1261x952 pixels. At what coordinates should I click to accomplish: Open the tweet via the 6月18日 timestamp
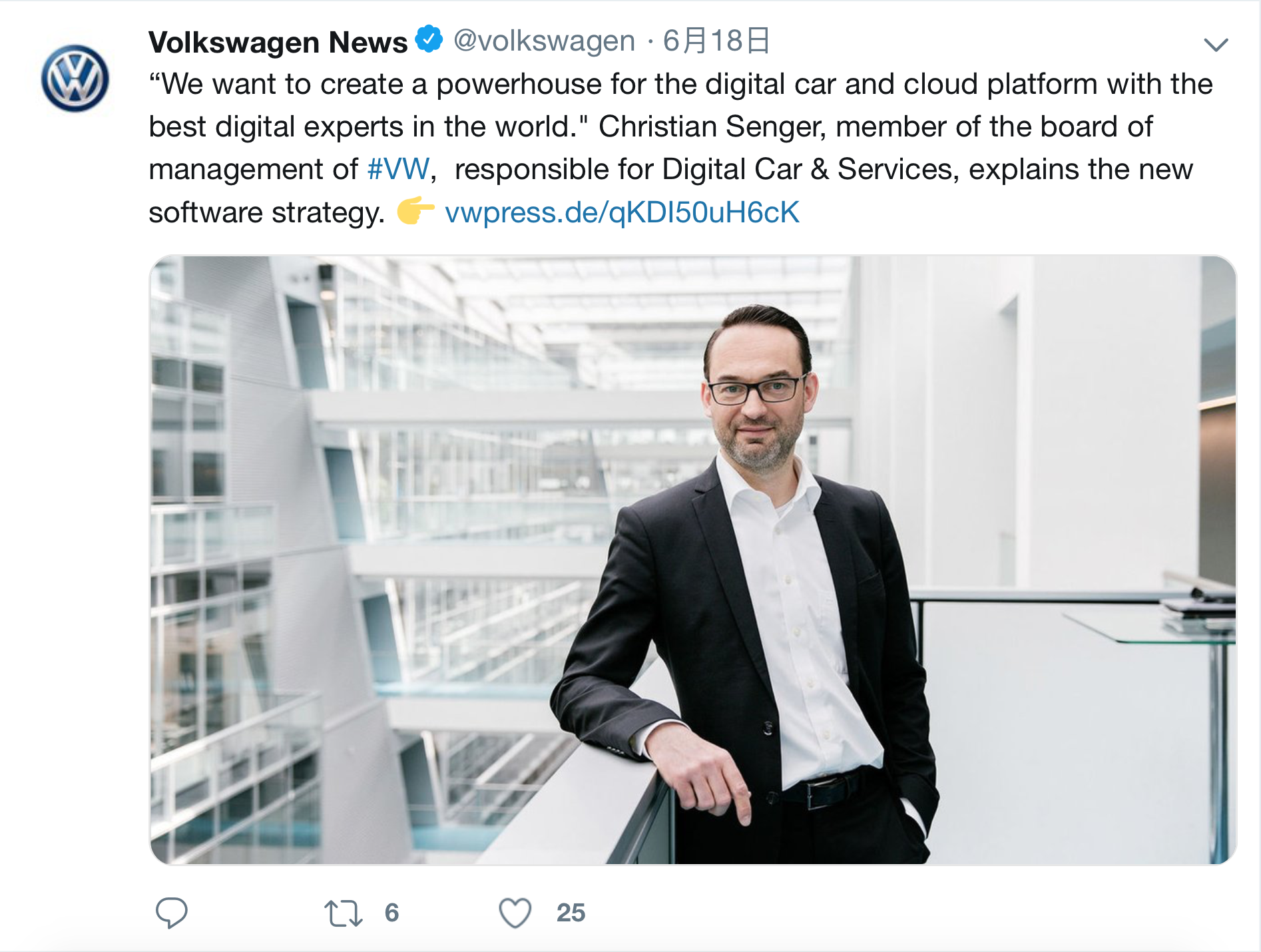pos(716,41)
